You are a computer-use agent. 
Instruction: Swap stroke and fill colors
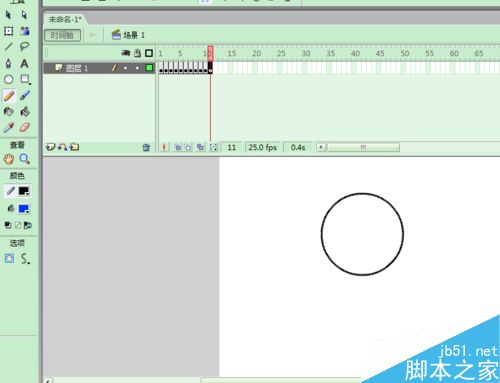(x=28, y=225)
